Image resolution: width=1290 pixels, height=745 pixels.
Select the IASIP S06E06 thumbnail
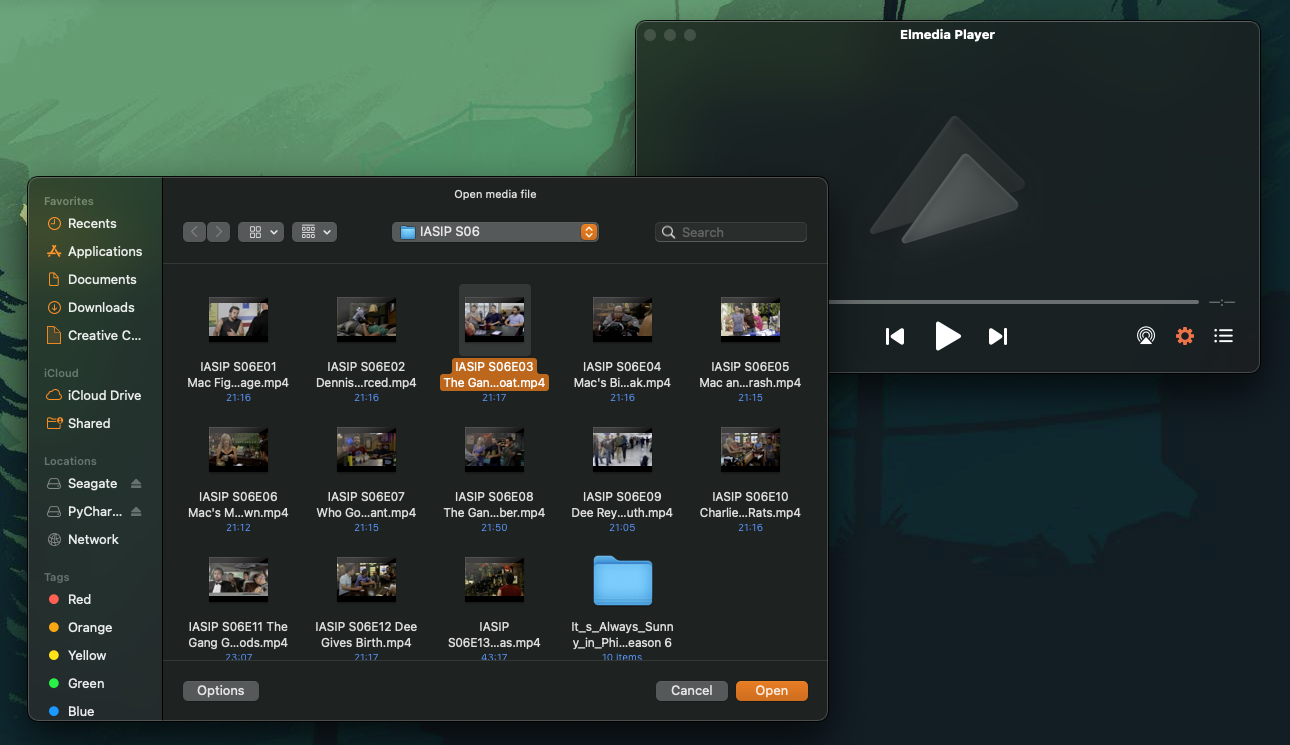tap(238, 450)
